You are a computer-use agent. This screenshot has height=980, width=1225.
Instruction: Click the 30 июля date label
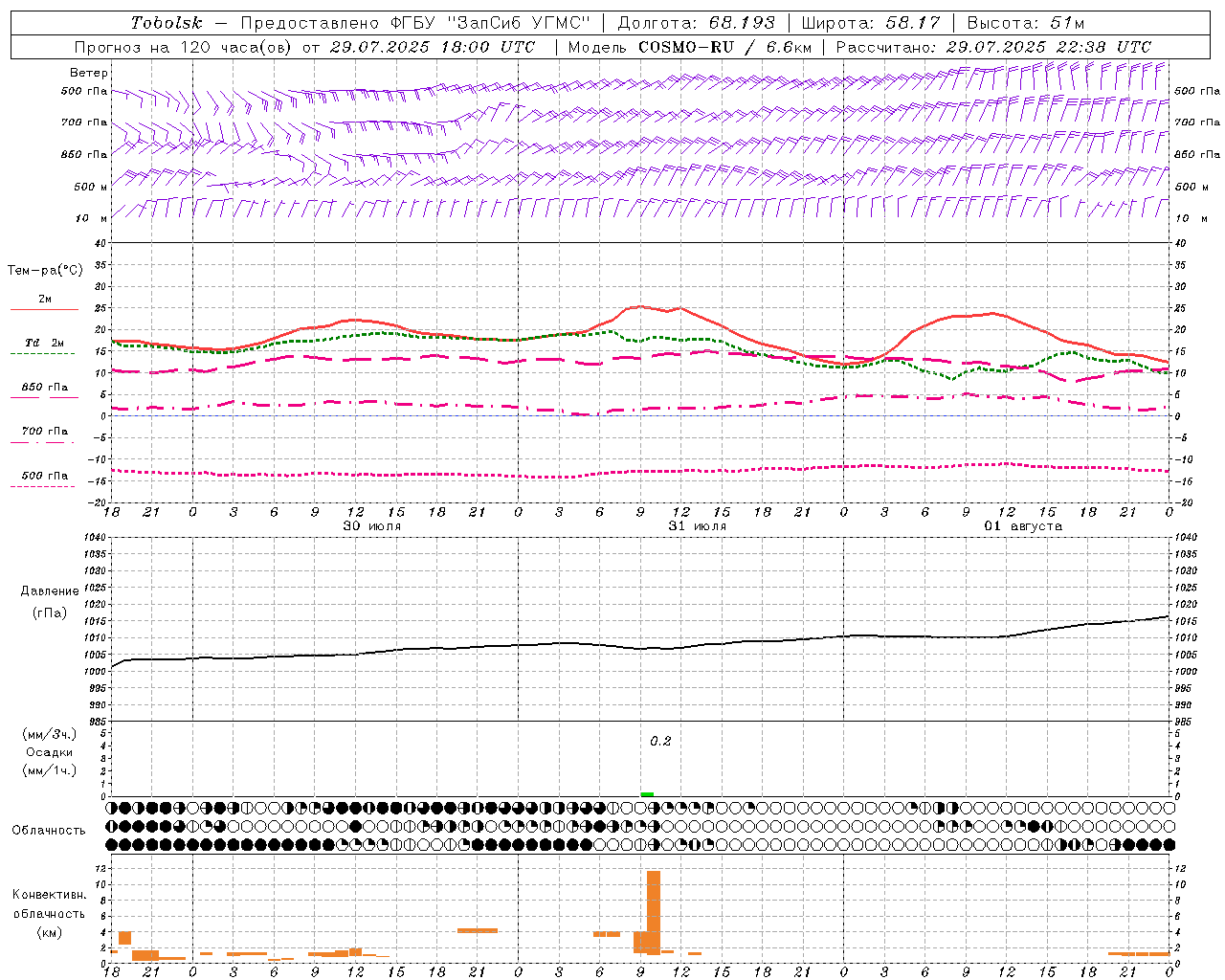372,526
